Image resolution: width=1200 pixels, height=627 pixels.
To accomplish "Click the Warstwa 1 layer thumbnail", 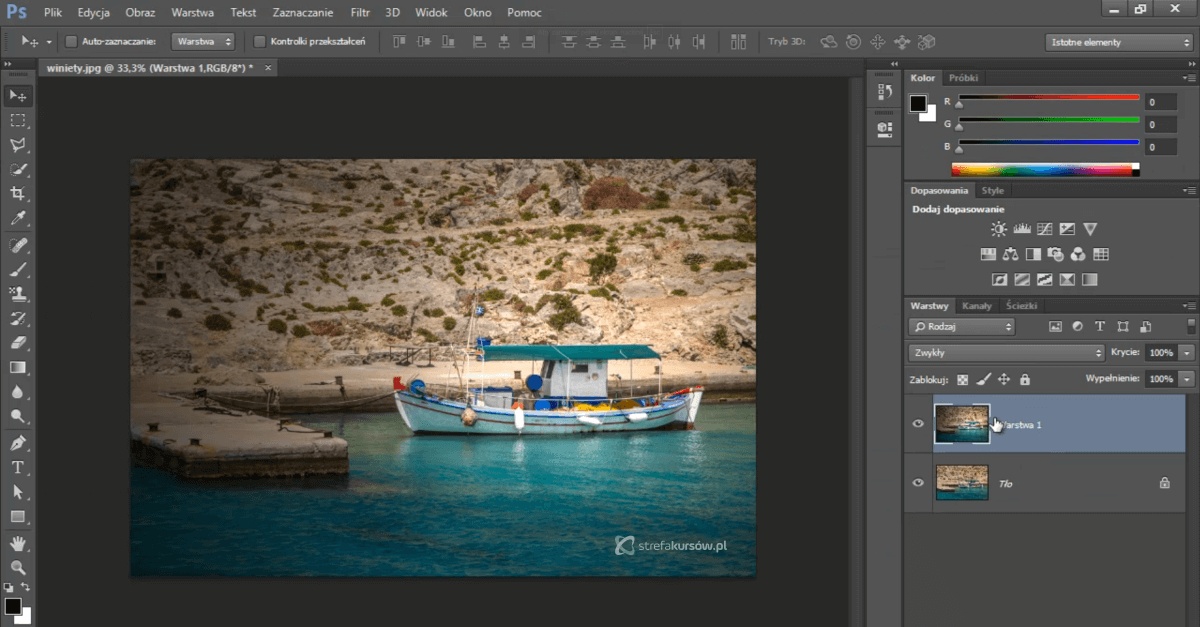I will pos(961,424).
